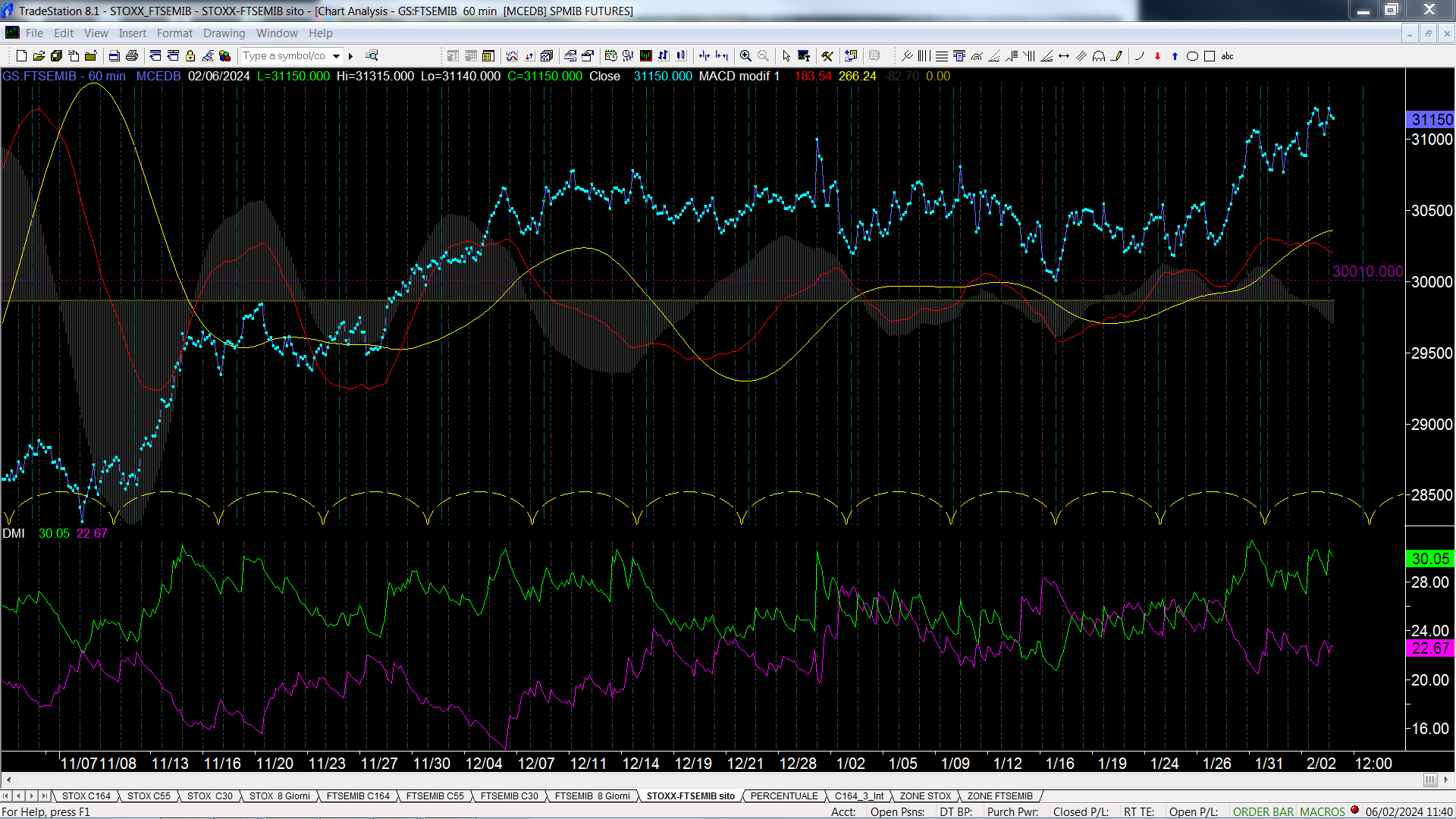Select the vertical lines drawing tool
This screenshot has height=819, width=1456.
pyautogui.click(x=924, y=56)
